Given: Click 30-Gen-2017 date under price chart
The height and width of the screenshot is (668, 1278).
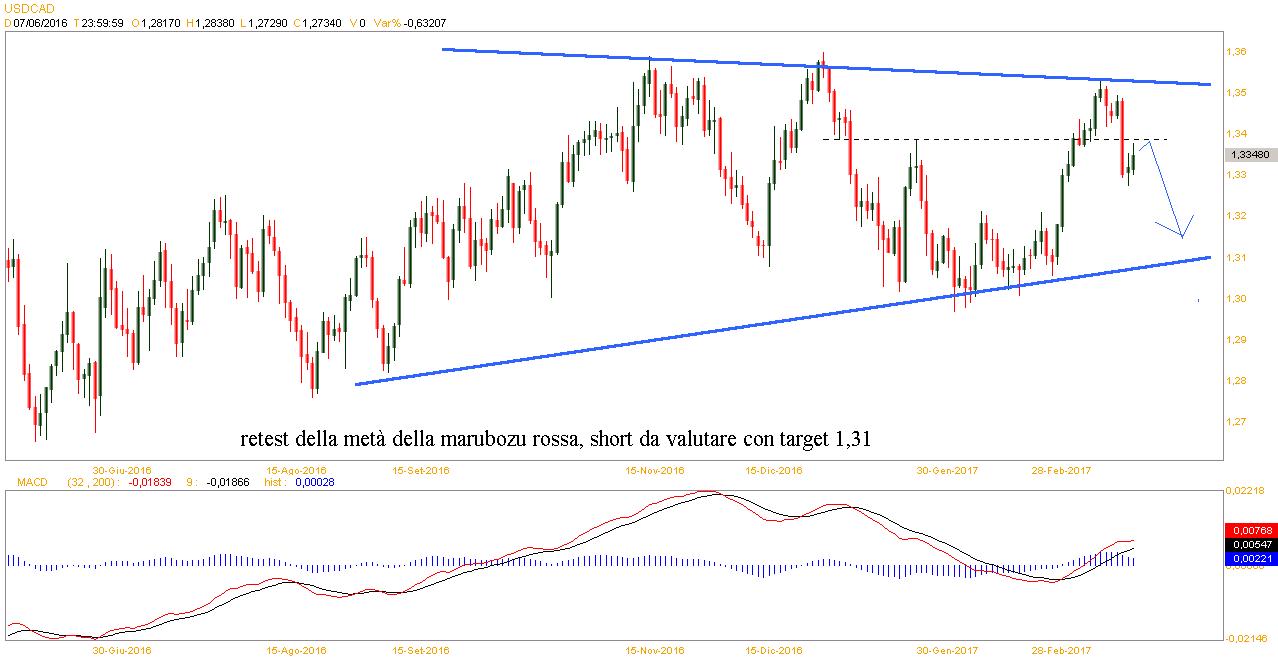Looking at the screenshot, I should coord(947,470).
